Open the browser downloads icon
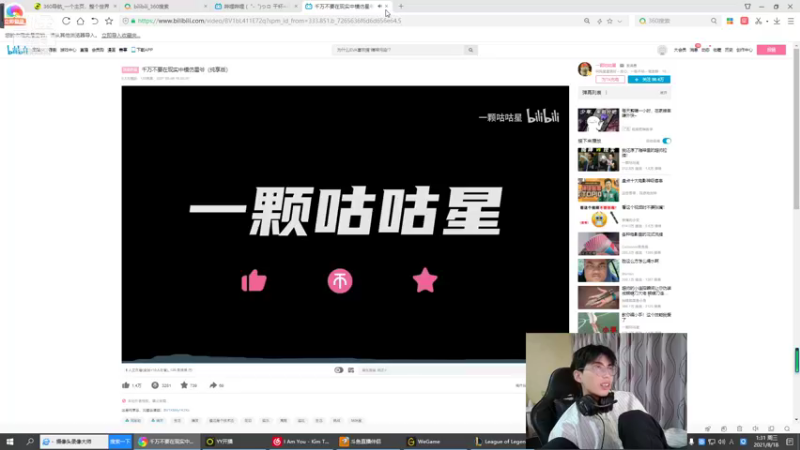The image size is (800, 450). tap(777, 21)
